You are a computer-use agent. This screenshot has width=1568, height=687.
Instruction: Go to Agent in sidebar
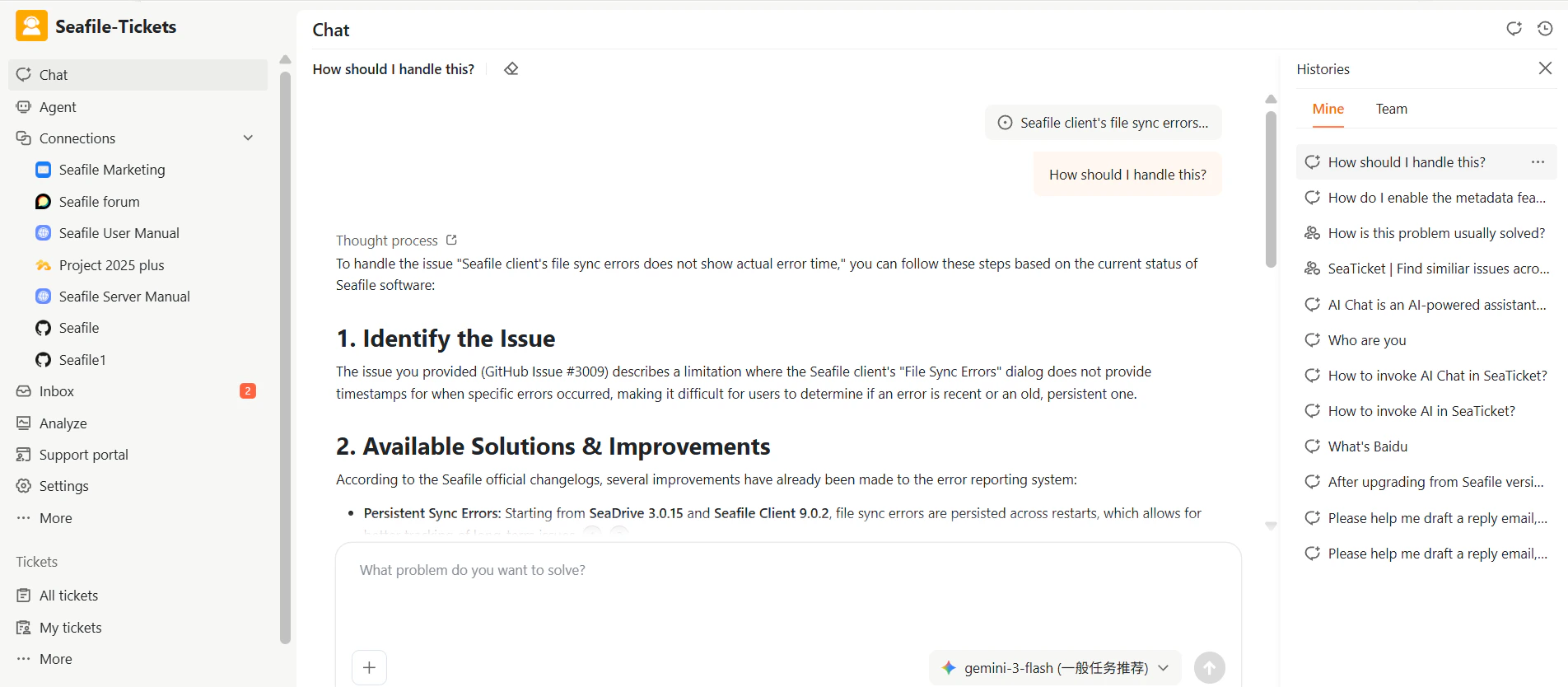point(138,107)
